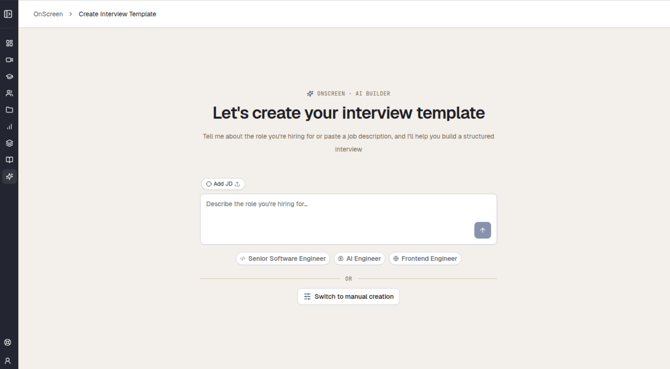The image size is (670, 369).
Task: Select the highlighted sparkle AI icon in sidebar
Action: 9,176
